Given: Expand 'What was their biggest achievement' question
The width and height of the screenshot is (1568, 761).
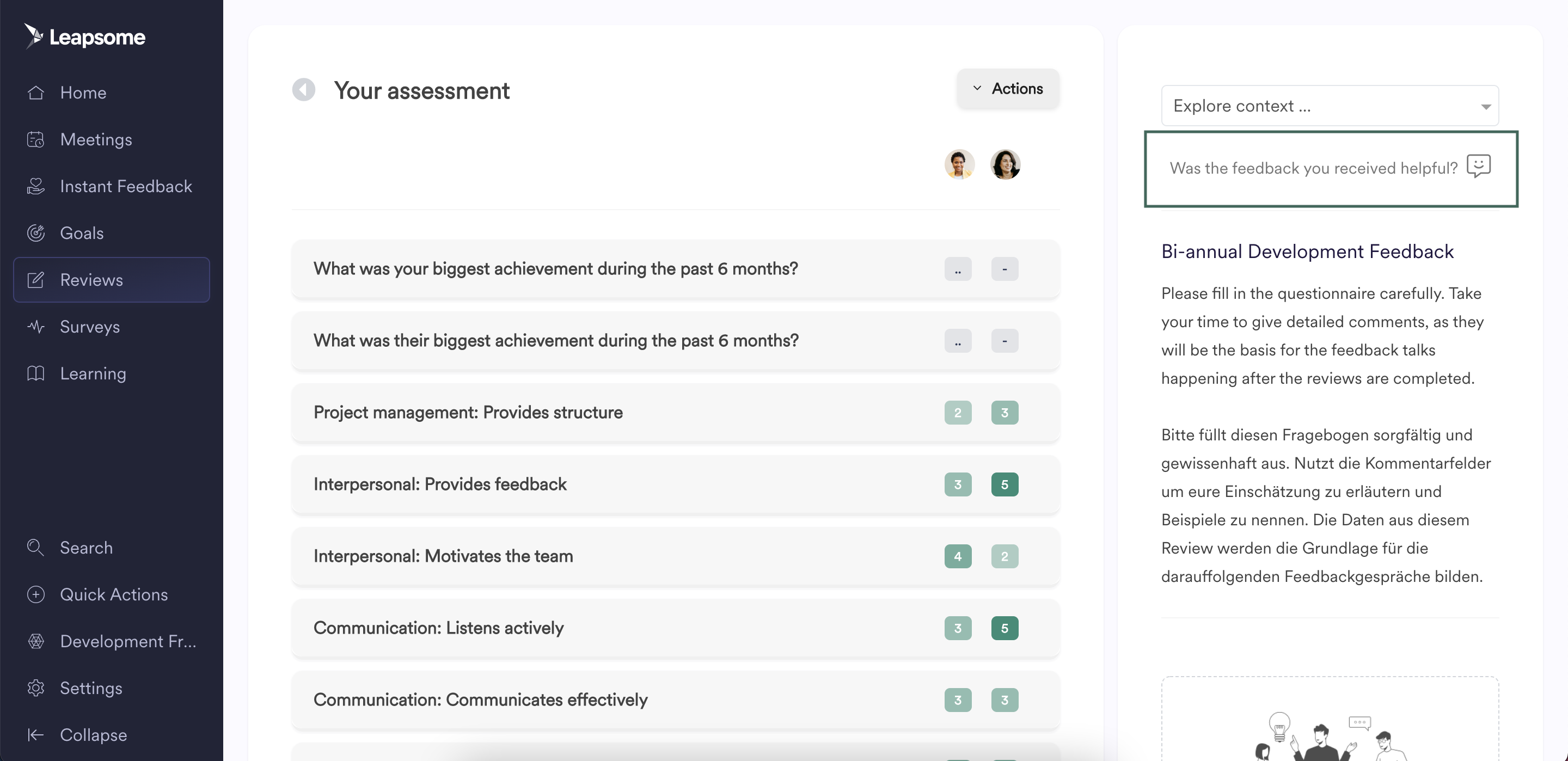Looking at the screenshot, I should pos(676,340).
